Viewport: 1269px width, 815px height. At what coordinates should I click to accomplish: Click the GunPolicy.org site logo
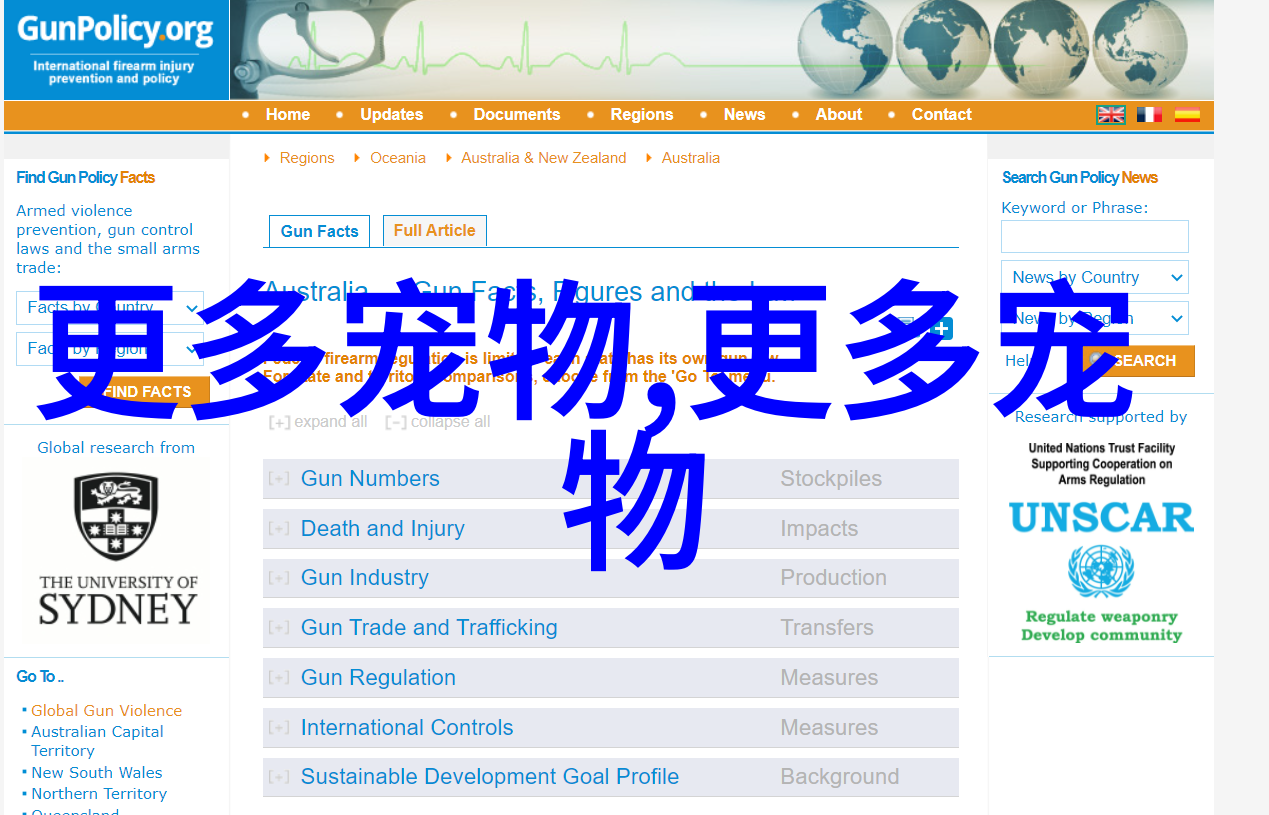[116, 49]
